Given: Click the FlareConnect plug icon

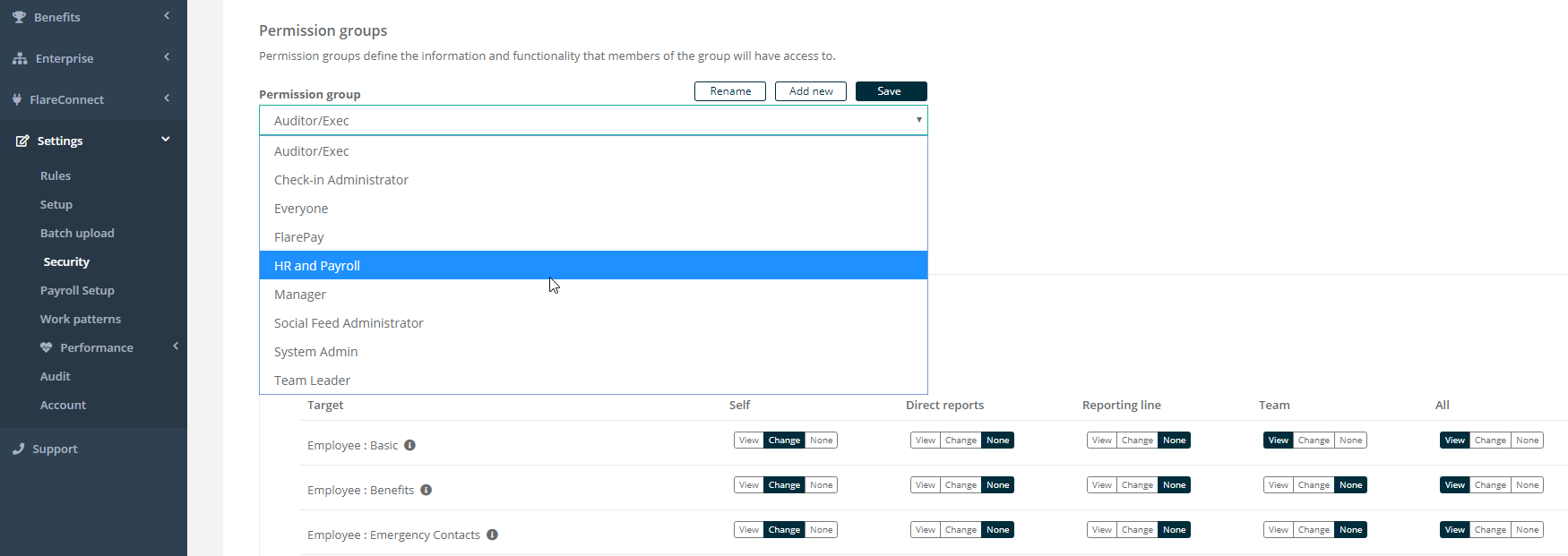Looking at the screenshot, I should tap(17, 99).
